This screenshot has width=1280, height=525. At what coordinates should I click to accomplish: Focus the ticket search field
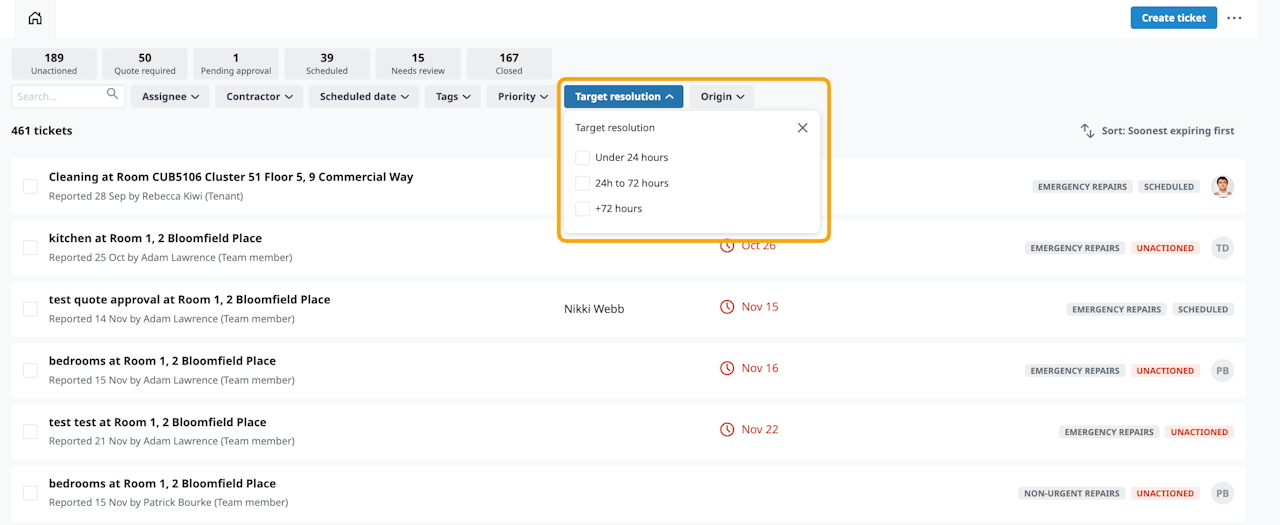pyautogui.click(x=60, y=97)
